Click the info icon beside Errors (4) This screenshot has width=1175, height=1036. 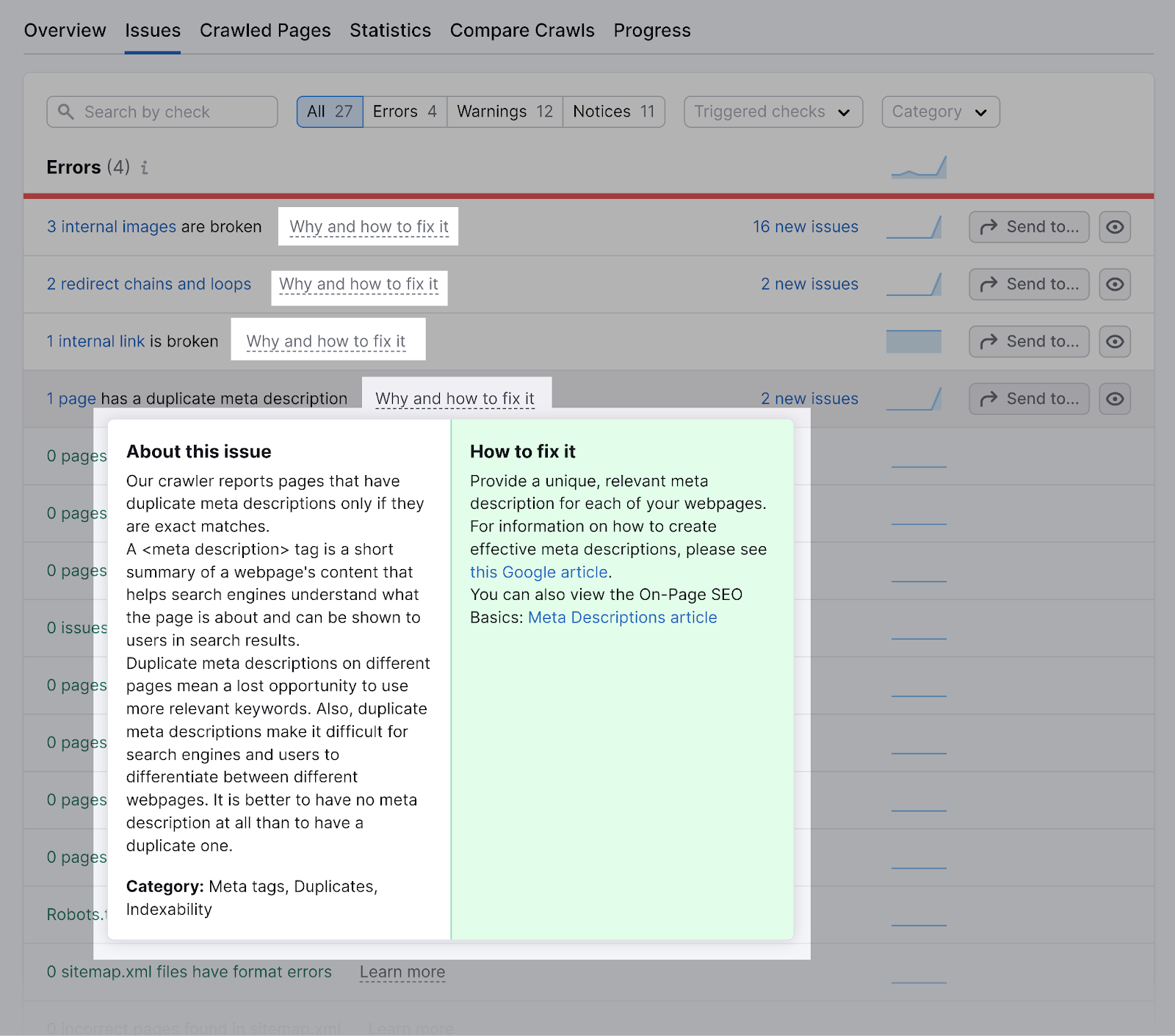tap(145, 167)
